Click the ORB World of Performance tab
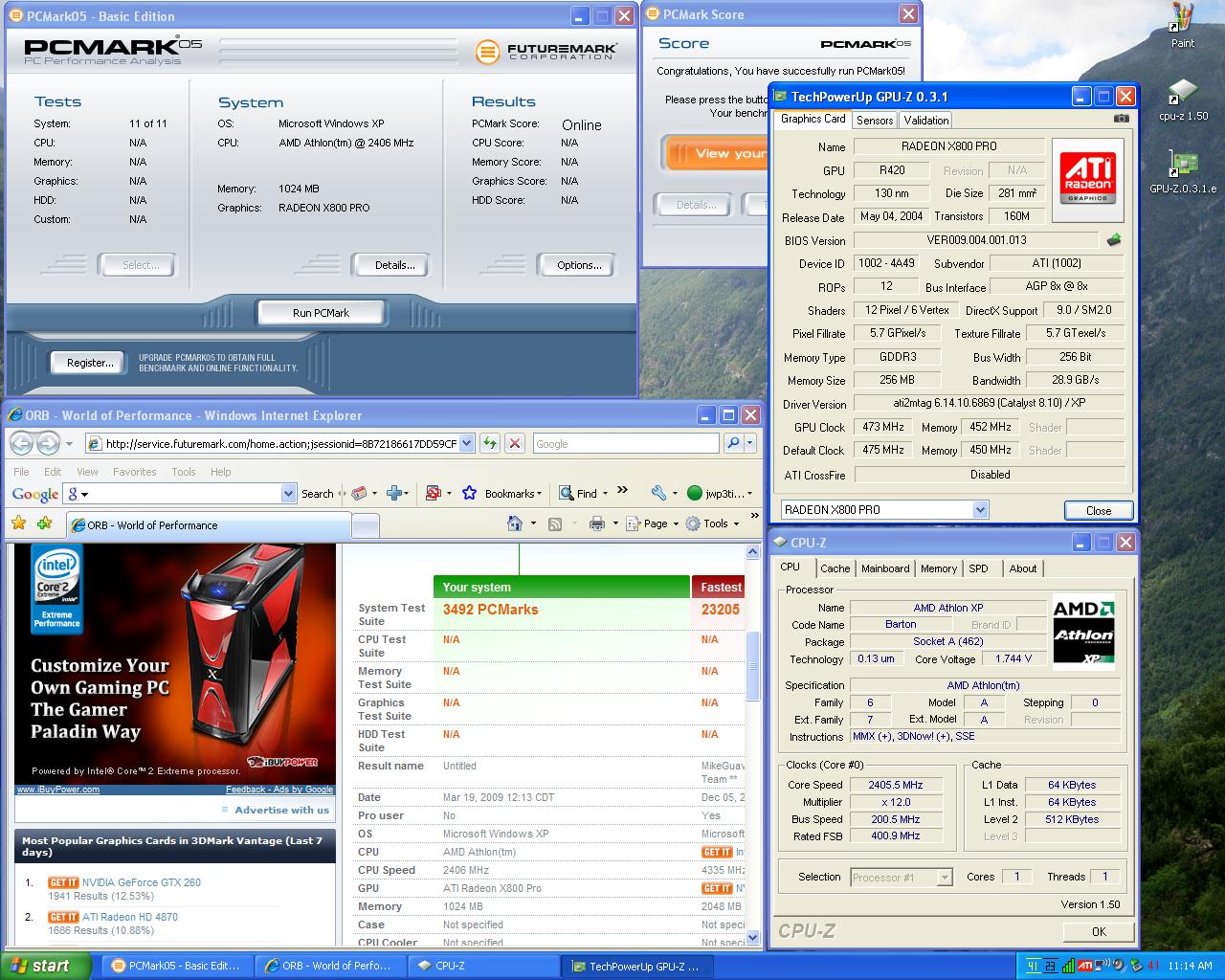The image size is (1225, 980). 209,525
